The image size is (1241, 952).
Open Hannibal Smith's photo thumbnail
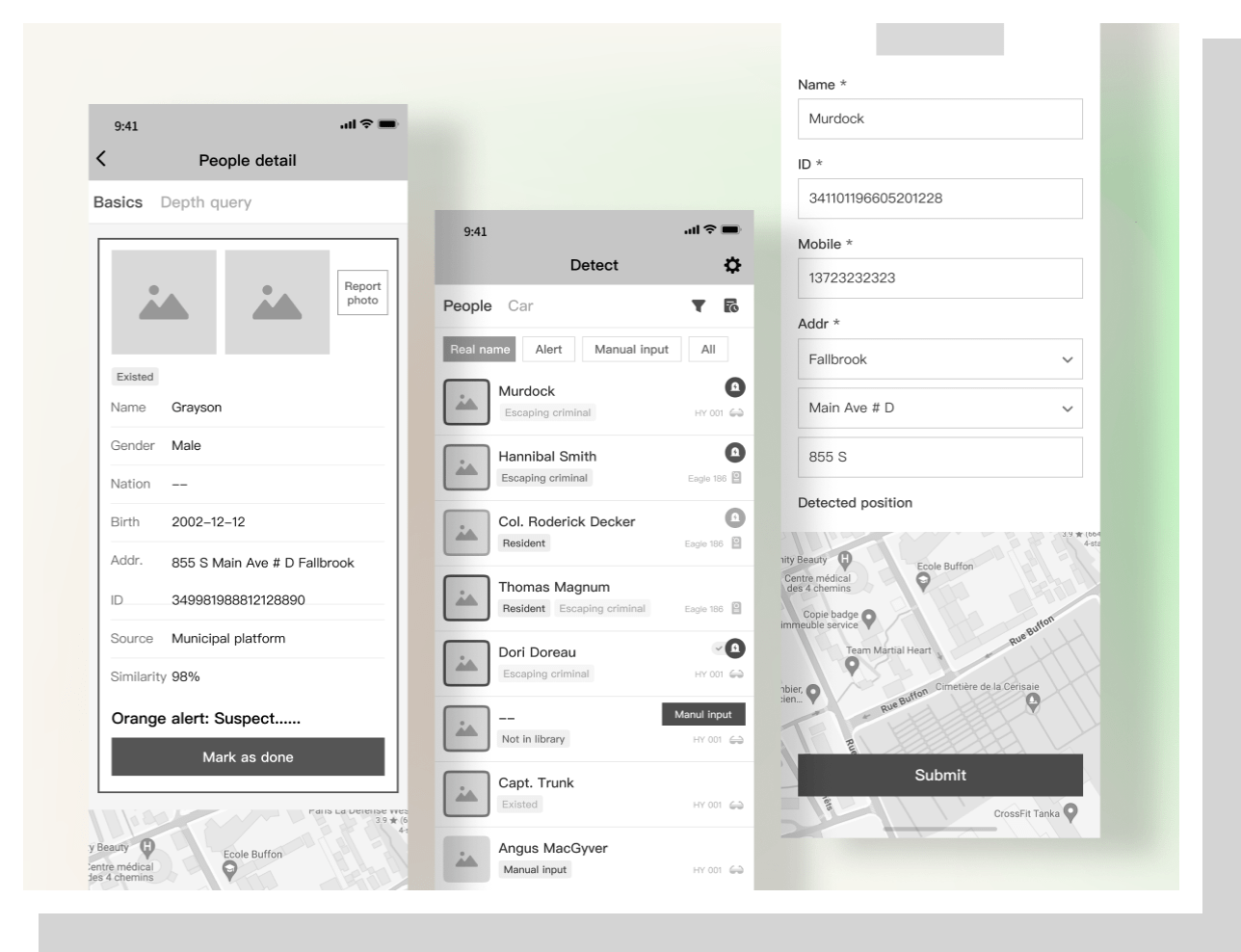coord(466,467)
